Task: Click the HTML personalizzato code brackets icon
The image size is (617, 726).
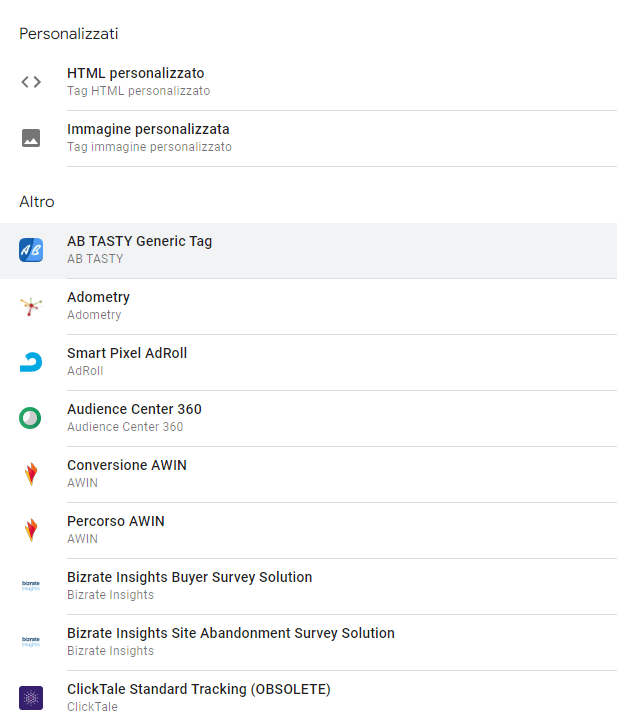Action: 31,82
